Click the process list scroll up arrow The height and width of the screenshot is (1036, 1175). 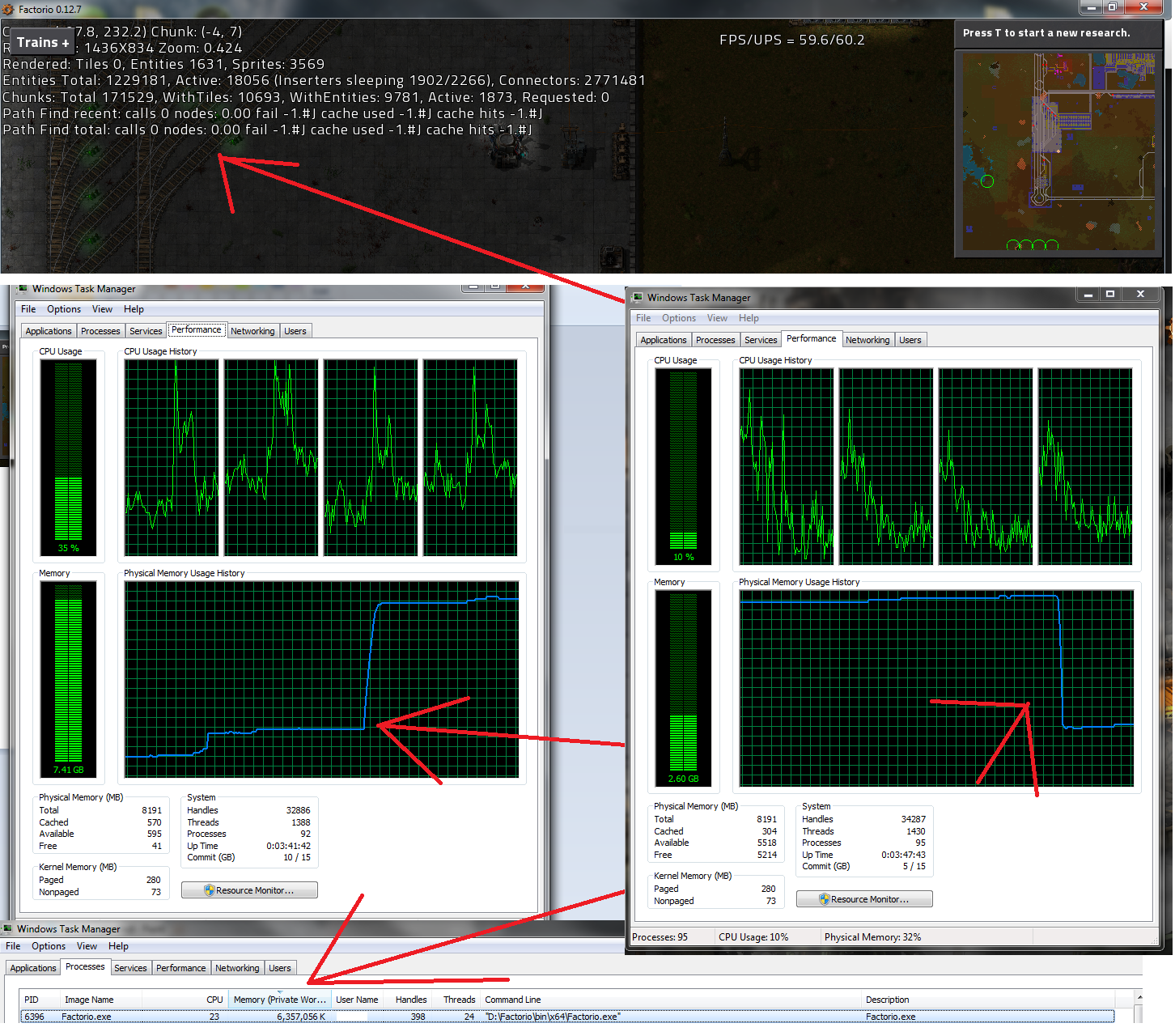[1139, 996]
